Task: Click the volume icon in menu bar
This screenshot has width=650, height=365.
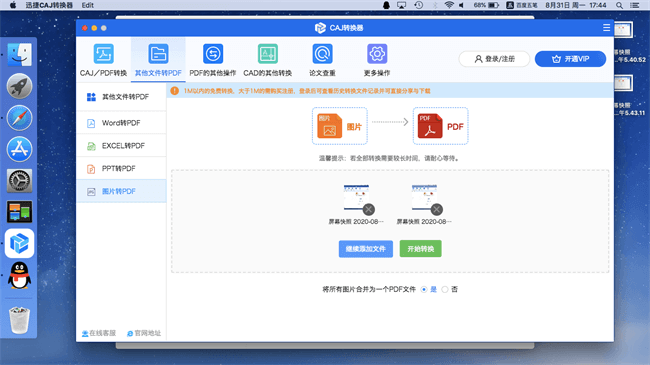Action: tap(461, 5)
